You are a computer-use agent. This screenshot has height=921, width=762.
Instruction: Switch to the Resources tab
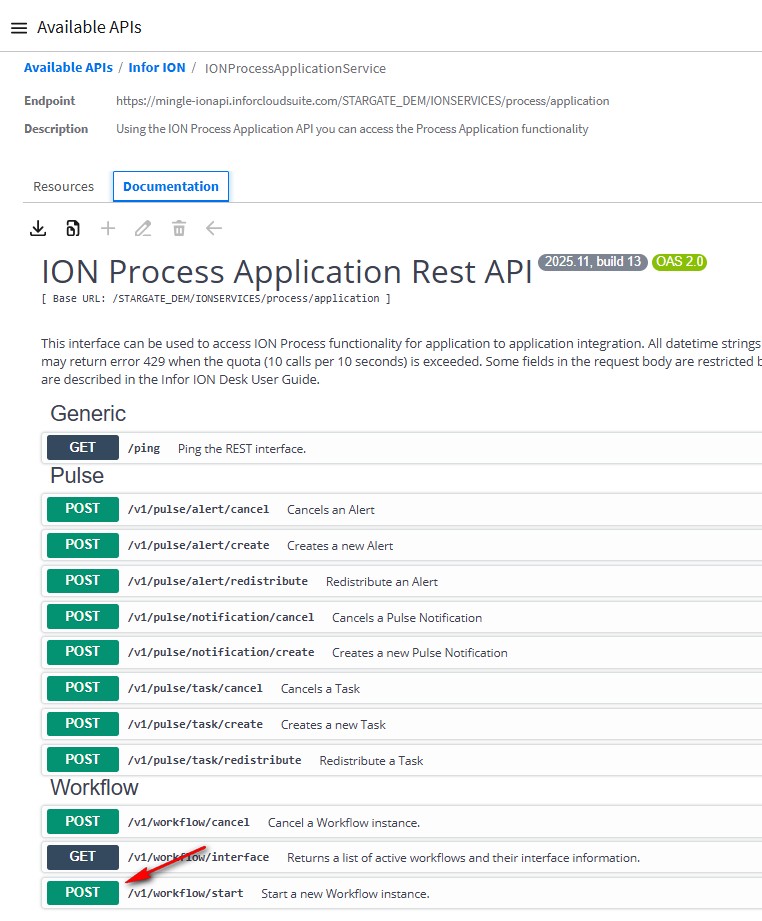(x=63, y=187)
